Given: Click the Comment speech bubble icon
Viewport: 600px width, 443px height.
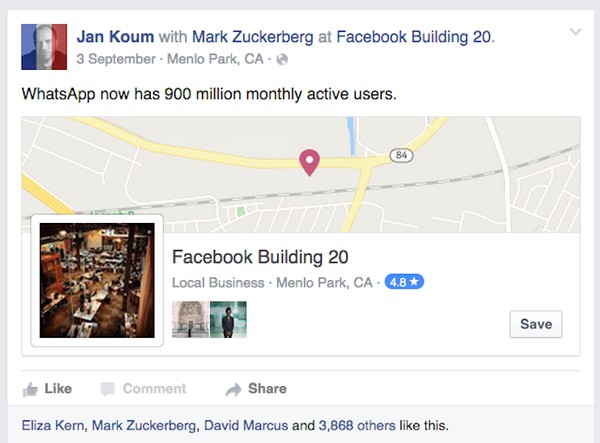Looking at the screenshot, I should [108, 389].
